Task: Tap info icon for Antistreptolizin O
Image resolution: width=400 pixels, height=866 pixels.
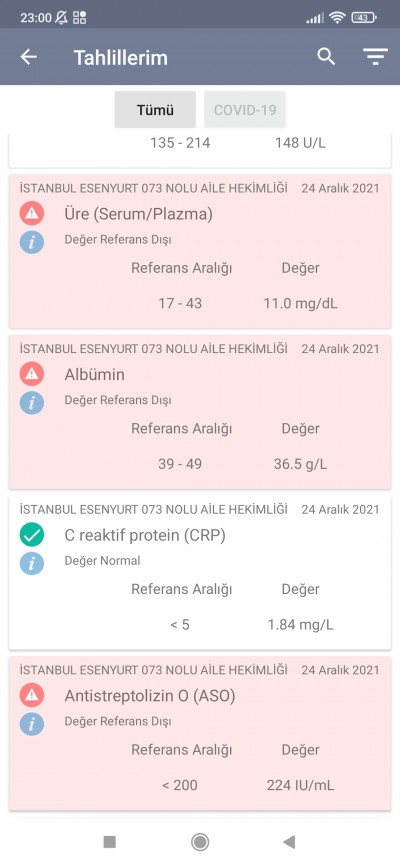Action: tap(32, 724)
